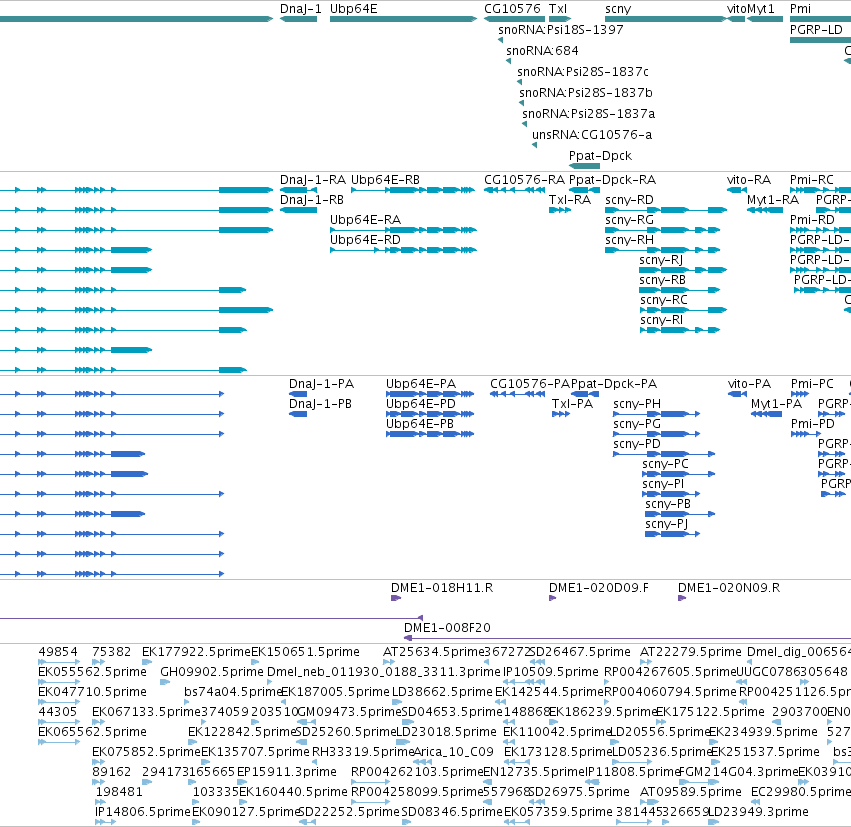Click the Ubp64E-RD transcript
This screenshot has width=851, height=827.
coord(403,250)
